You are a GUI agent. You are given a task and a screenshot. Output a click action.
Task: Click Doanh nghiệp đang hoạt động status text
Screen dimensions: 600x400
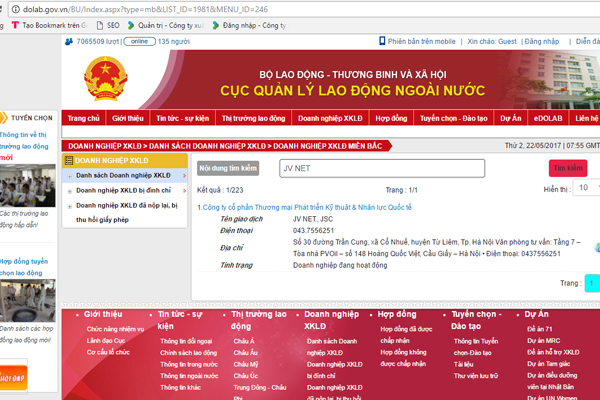tap(340, 265)
